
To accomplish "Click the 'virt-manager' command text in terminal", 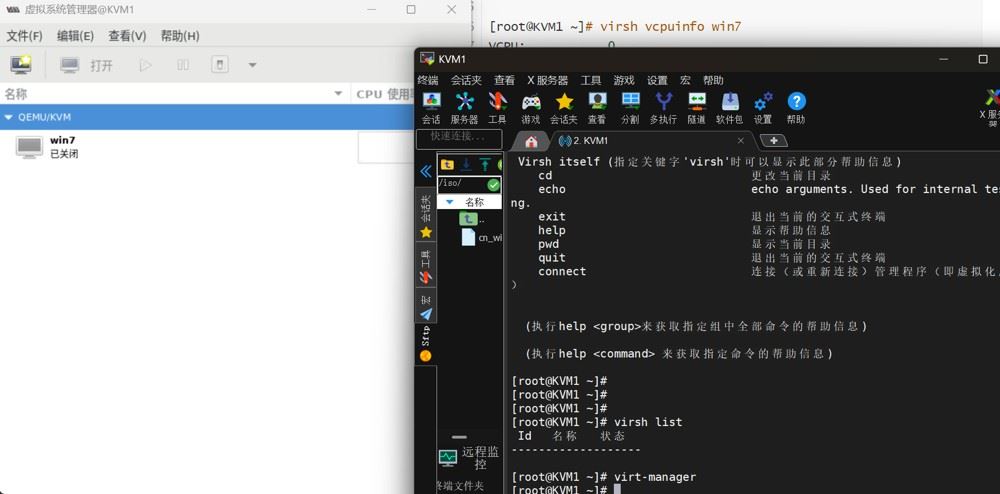I will [x=654, y=477].
